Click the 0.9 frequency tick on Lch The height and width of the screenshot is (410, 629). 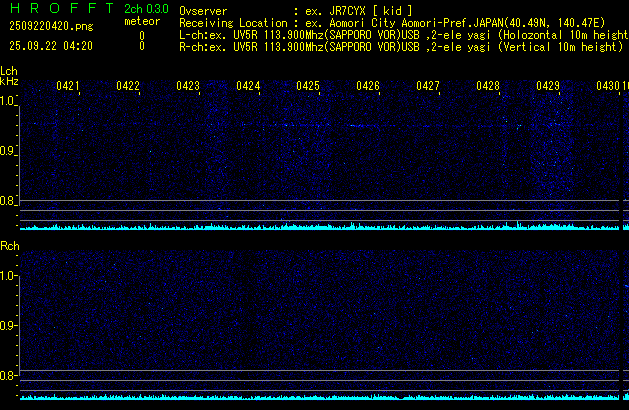[9, 151]
